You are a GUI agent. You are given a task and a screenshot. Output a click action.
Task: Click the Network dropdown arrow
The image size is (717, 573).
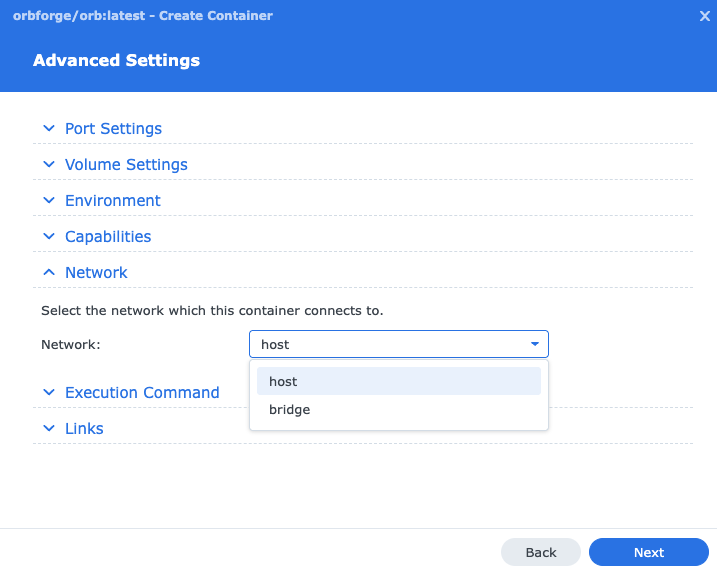click(535, 344)
